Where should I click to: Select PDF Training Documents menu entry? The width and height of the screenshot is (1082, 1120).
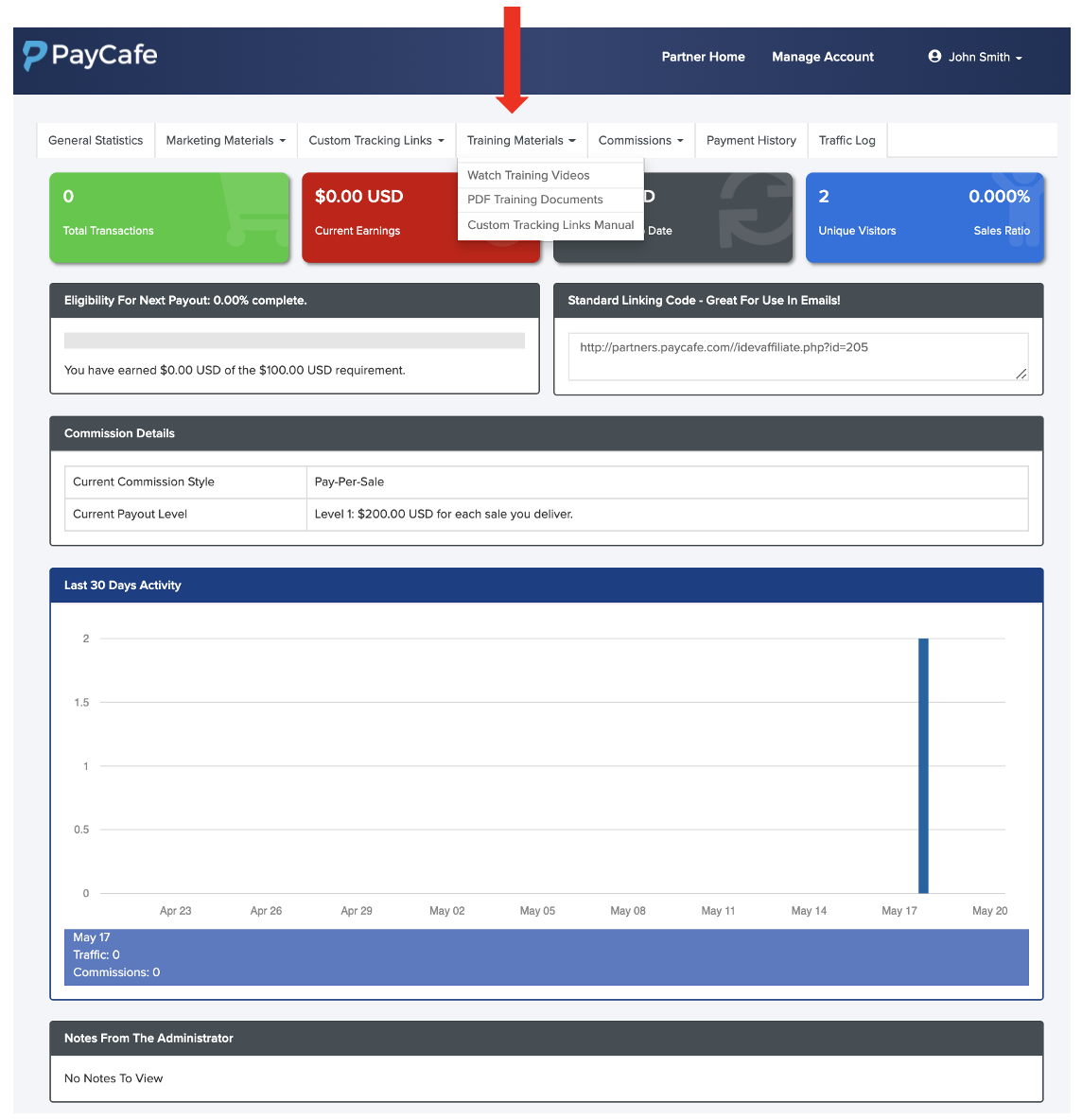point(550,200)
